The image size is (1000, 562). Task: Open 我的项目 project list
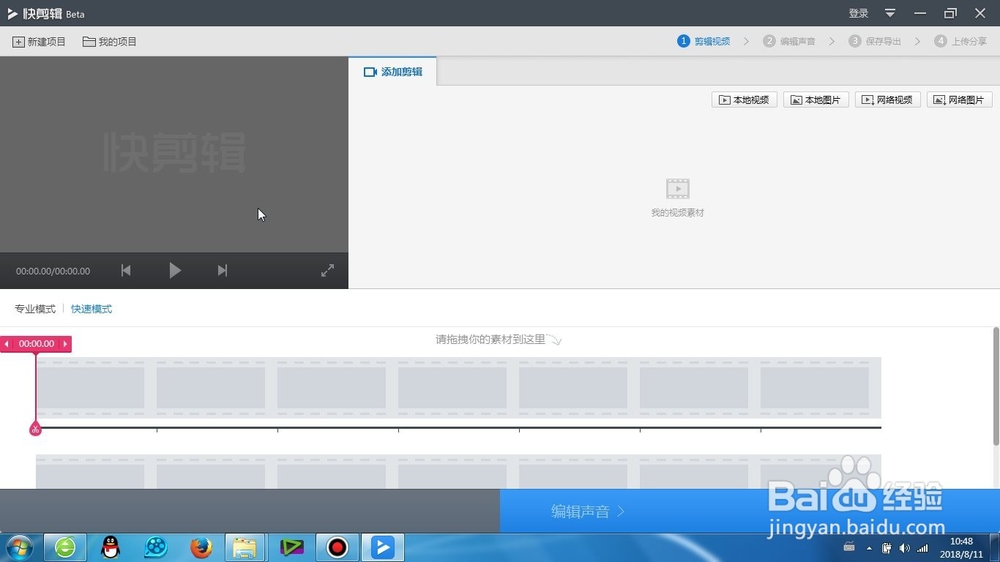click(x=110, y=41)
